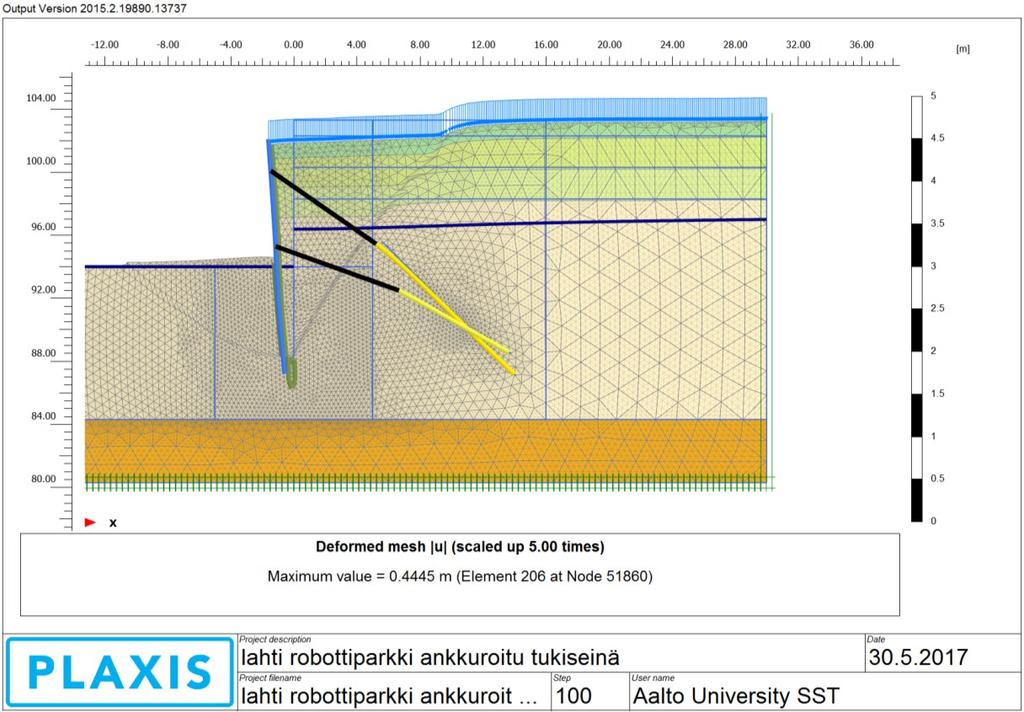Screen dimensions: 1024x712
Task: Click the step value 100
Action: coord(573,696)
